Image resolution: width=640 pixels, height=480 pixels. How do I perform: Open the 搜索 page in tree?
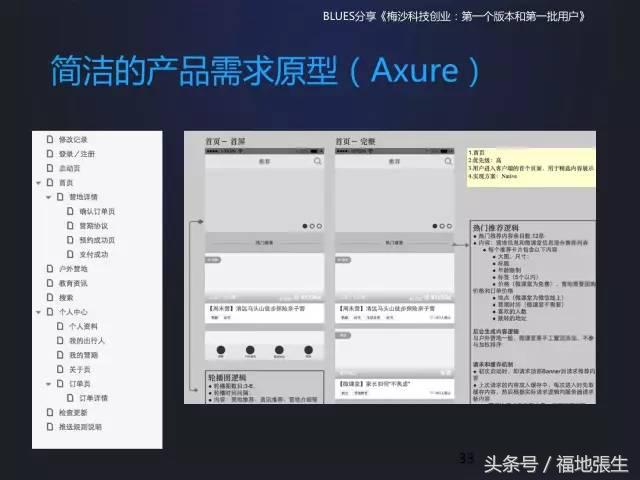(66, 298)
